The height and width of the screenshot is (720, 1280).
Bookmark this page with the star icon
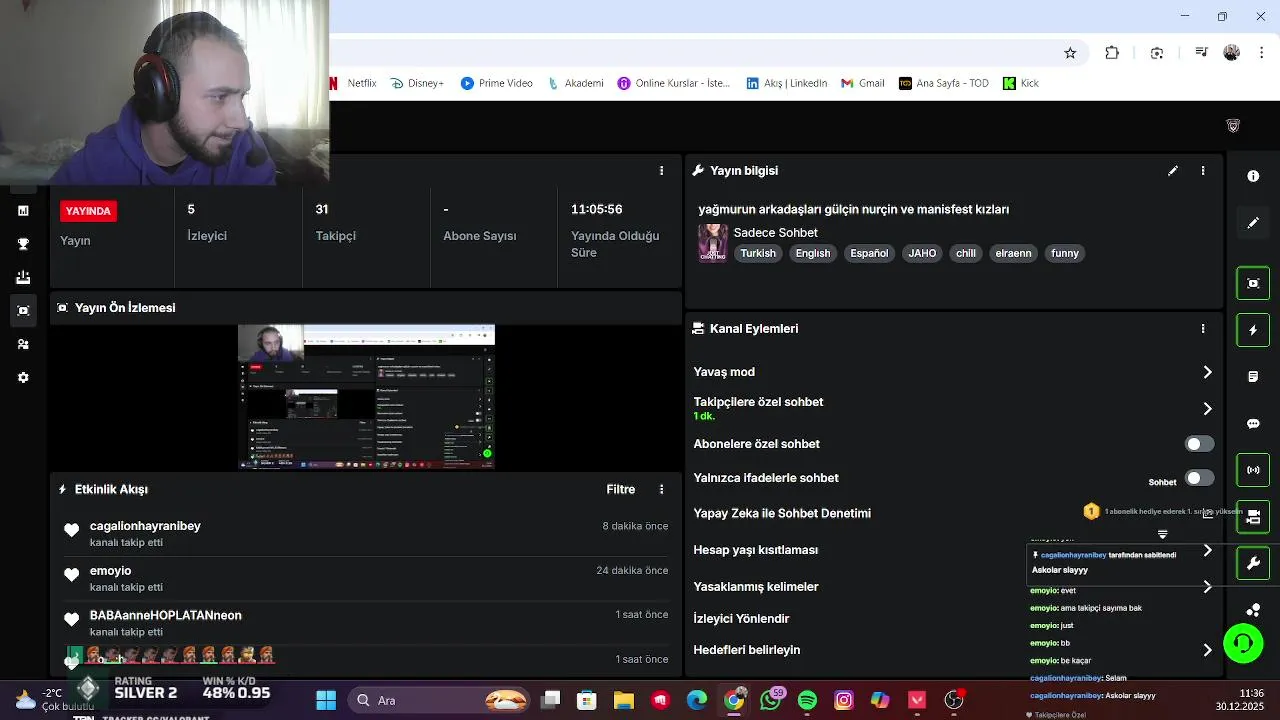click(x=1070, y=53)
